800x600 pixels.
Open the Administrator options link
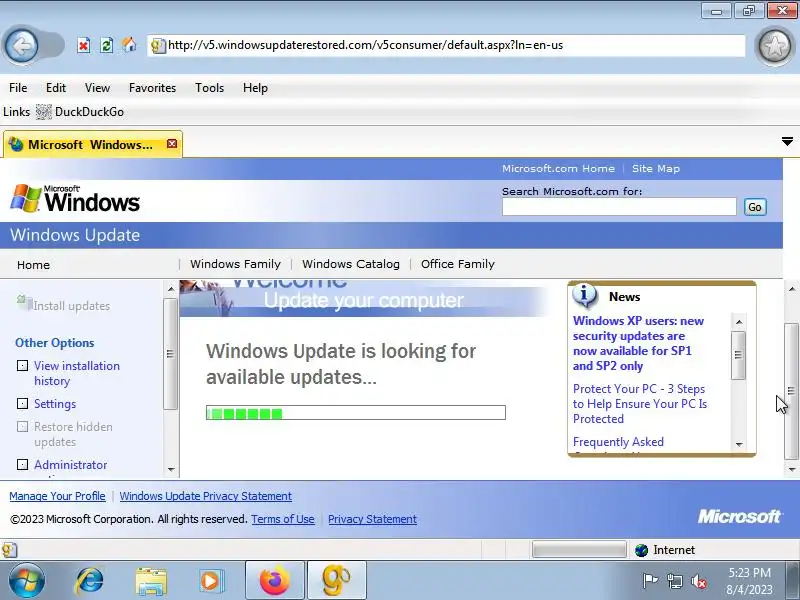click(70, 465)
